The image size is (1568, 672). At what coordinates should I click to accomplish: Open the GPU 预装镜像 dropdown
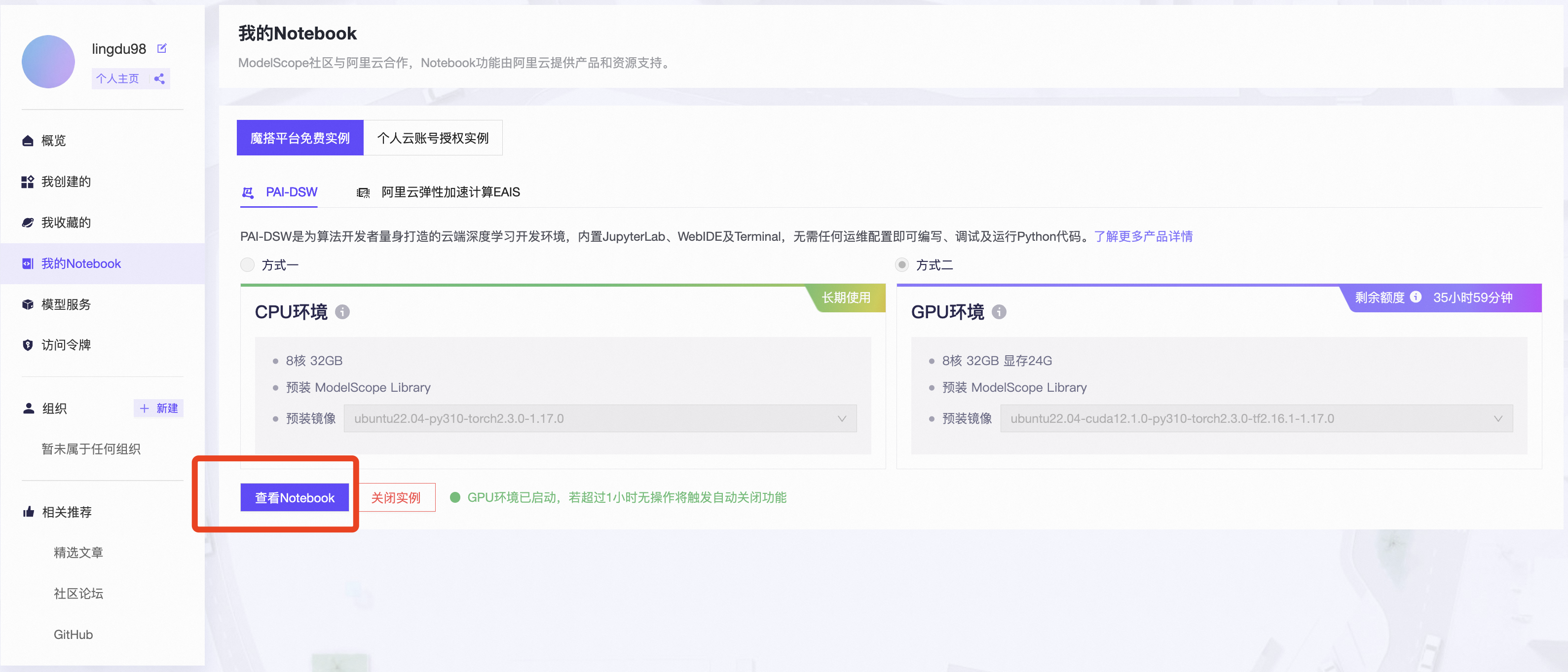1256,418
